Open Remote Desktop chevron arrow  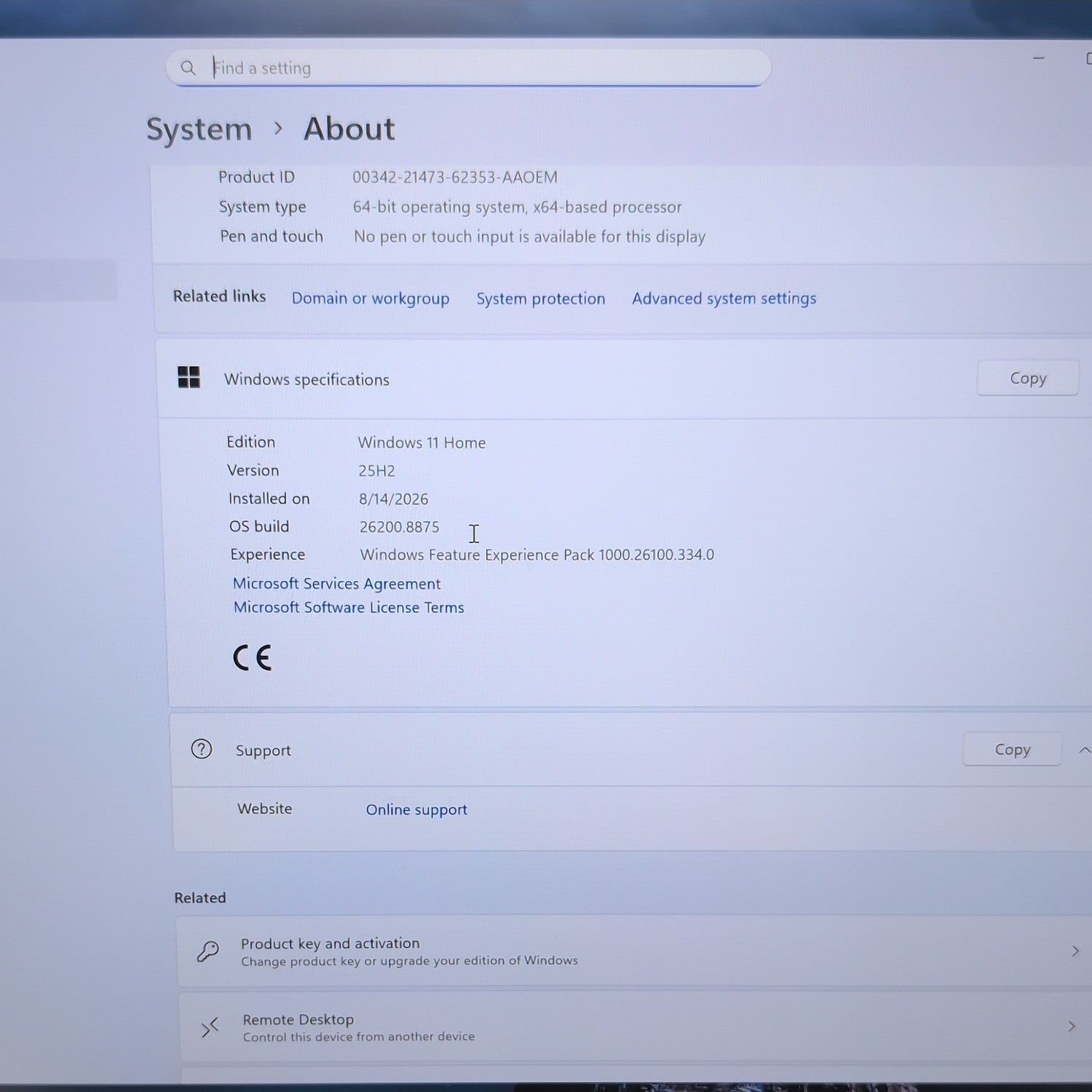(1071, 1026)
